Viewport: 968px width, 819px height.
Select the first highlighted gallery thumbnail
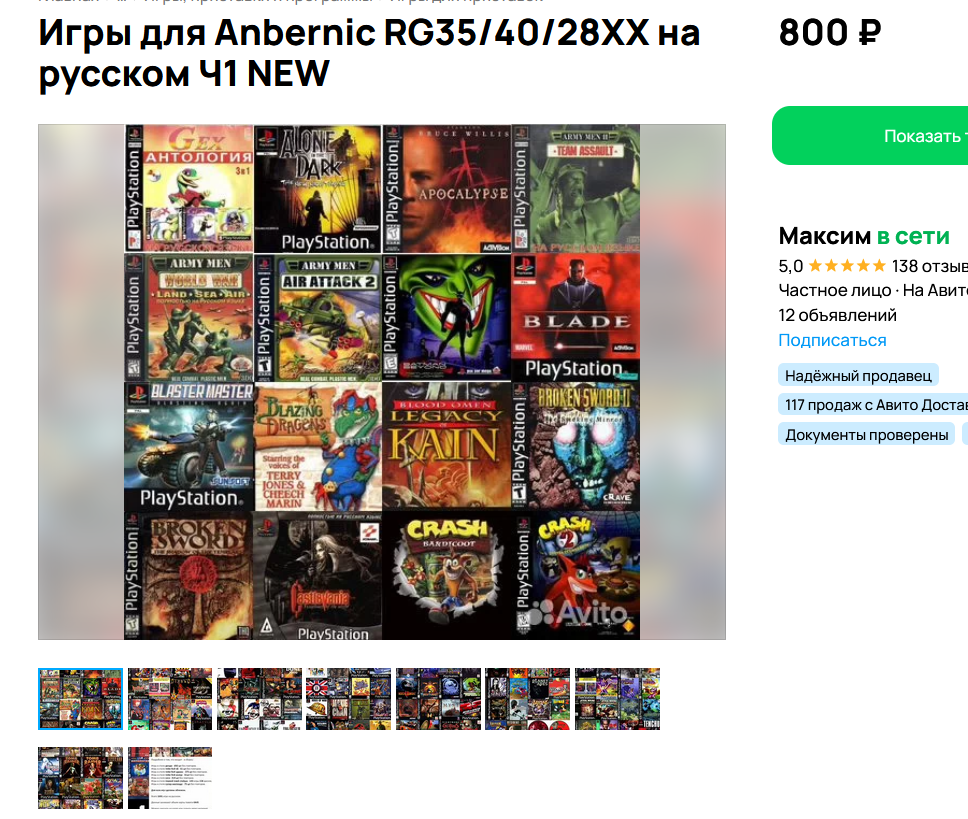pos(80,699)
